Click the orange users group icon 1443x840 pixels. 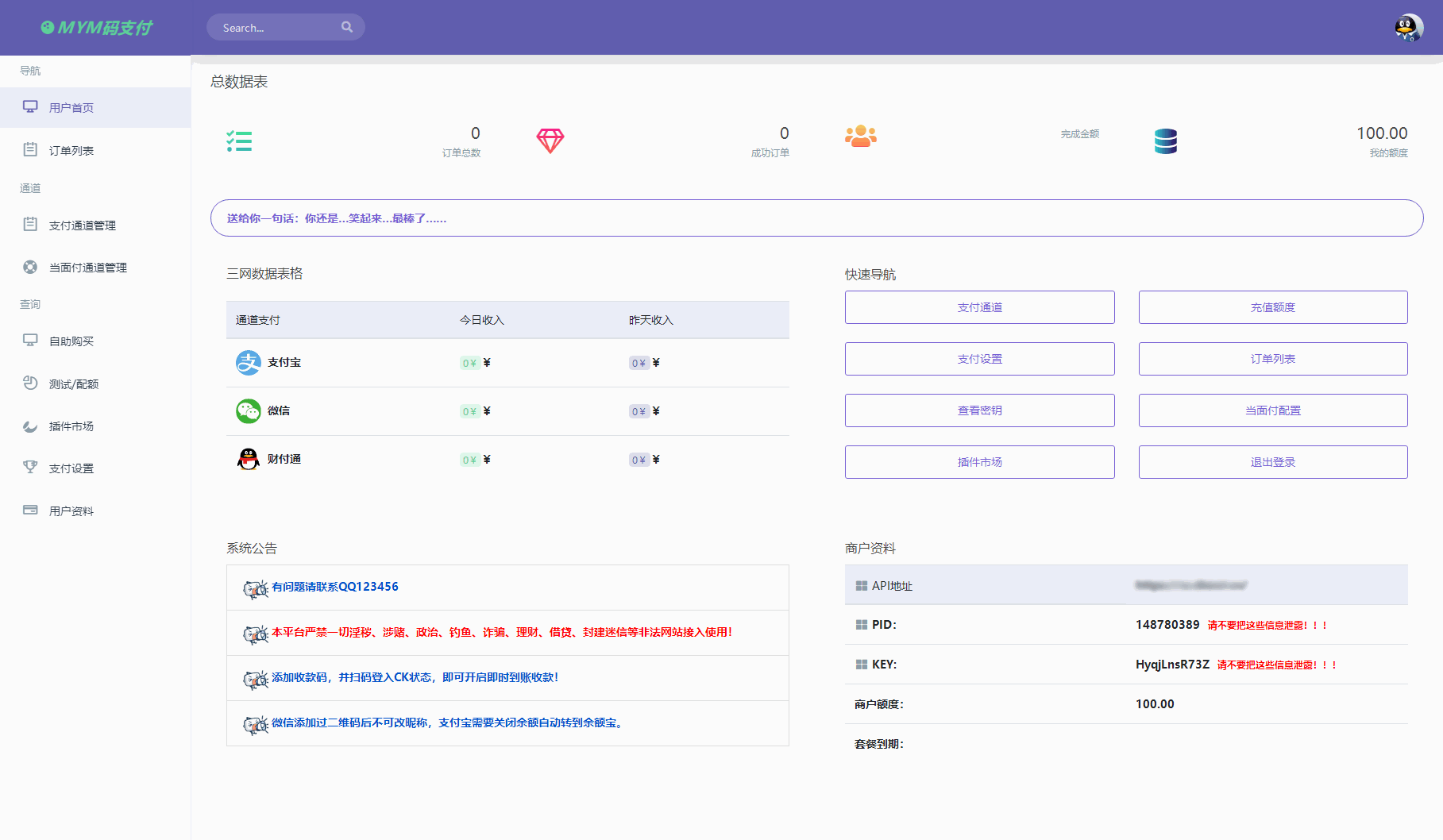pos(860,137)
